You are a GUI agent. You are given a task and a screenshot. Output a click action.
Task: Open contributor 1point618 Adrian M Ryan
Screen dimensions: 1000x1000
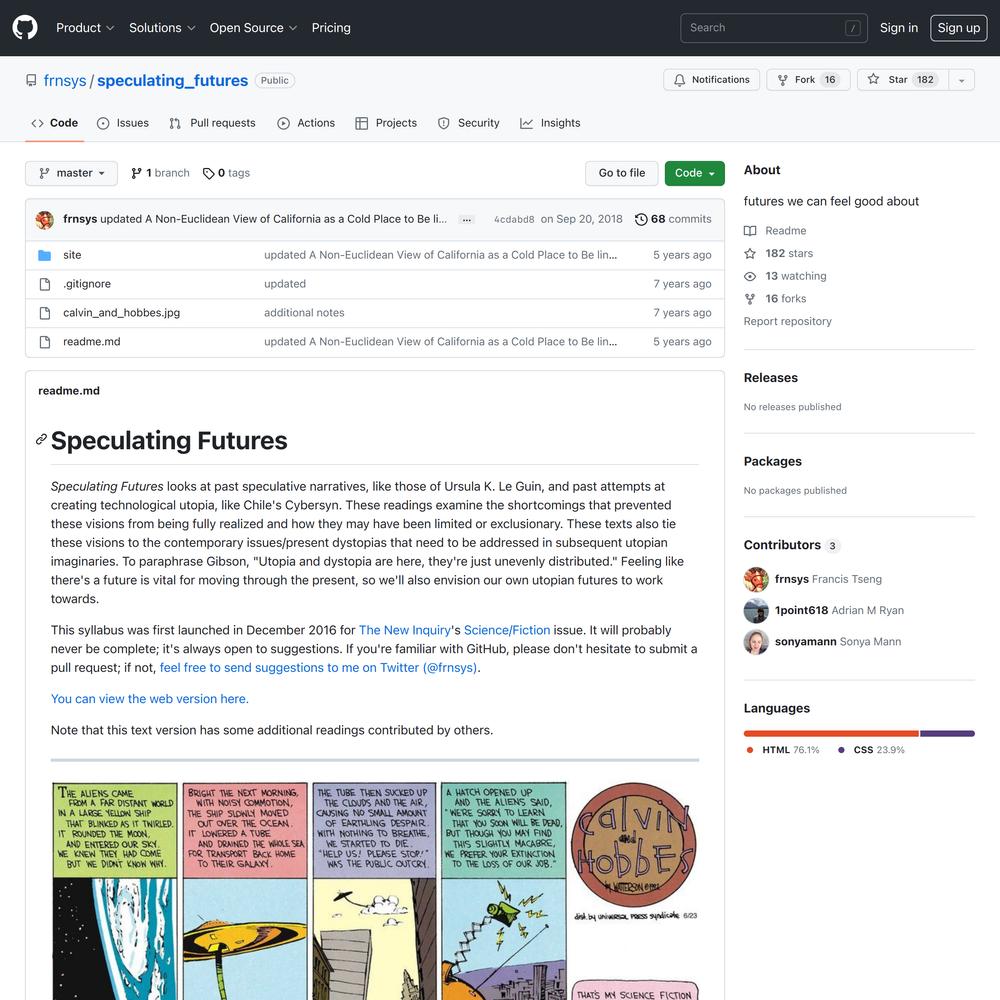coord(823,610)
